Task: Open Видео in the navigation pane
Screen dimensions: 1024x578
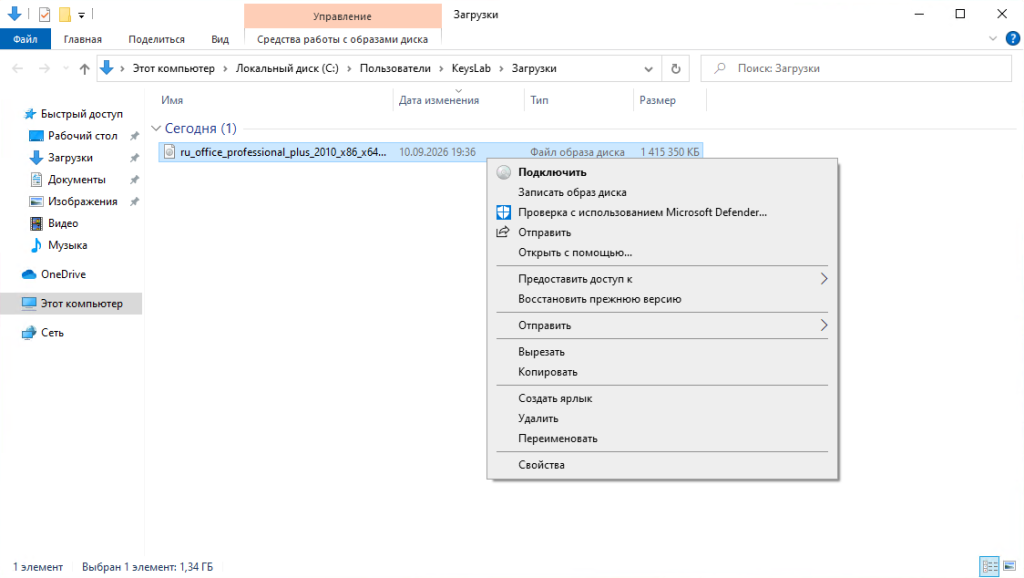Action: click(x=63, y=223)
